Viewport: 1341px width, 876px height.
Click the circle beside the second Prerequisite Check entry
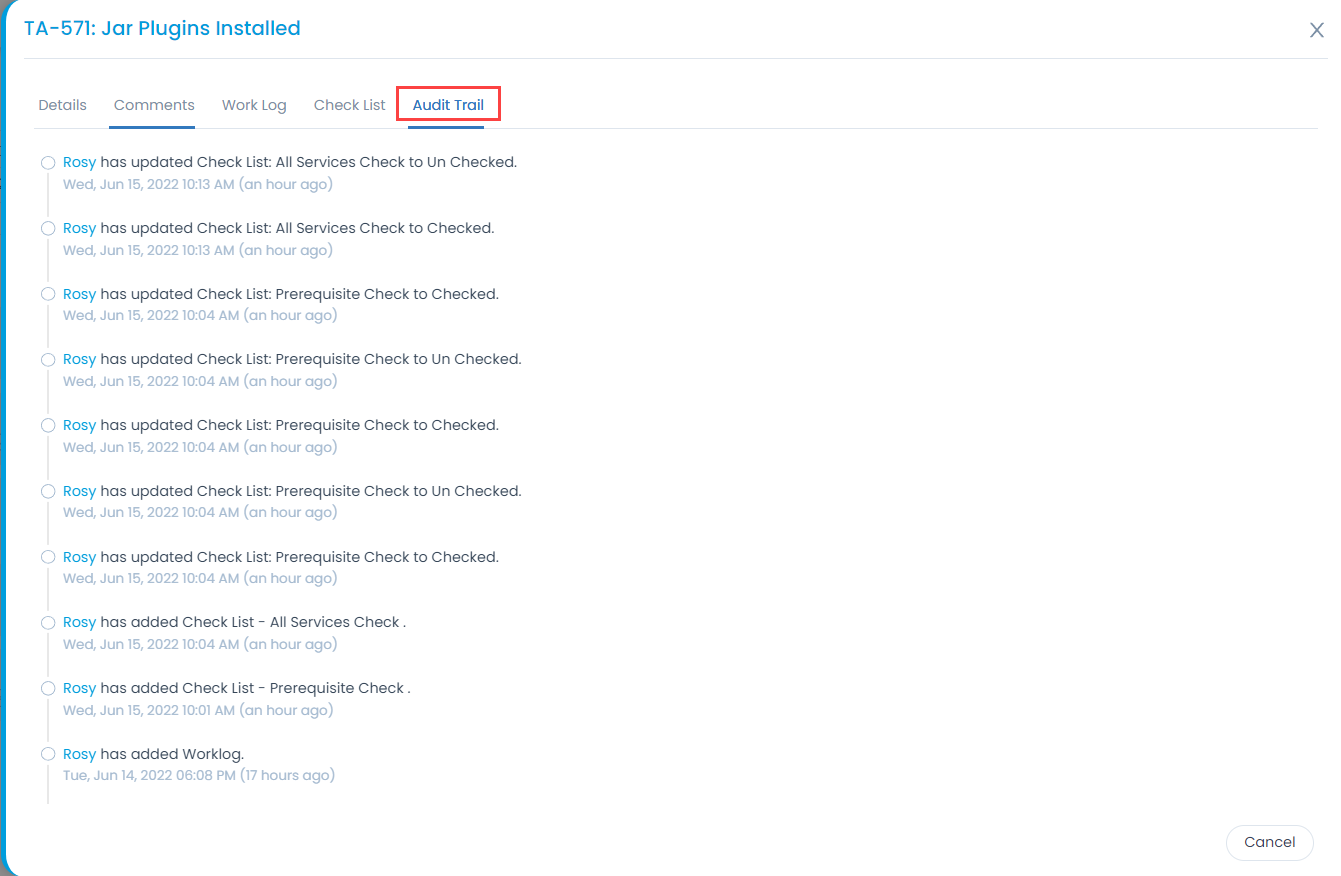point(47,358)
